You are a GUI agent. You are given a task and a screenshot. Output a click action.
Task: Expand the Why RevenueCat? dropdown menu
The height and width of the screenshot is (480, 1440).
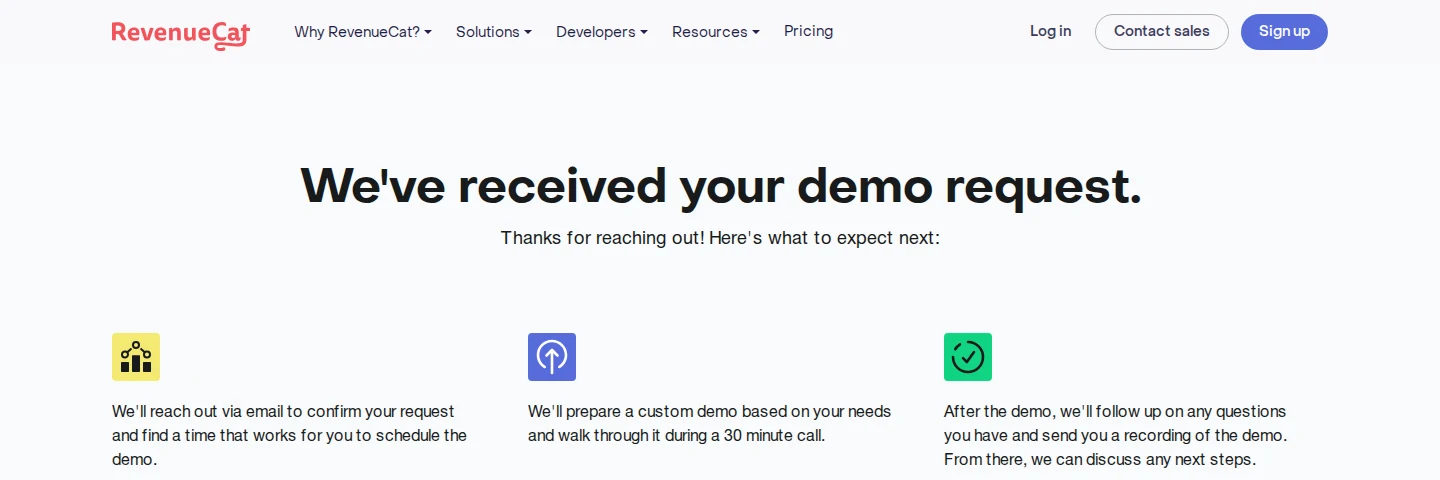click(x=363, y=32)
